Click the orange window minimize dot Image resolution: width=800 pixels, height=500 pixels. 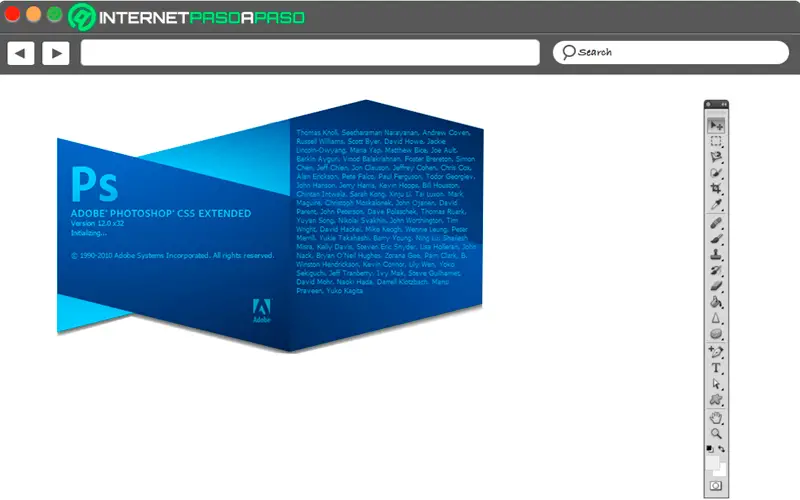[x=33, y=14]
